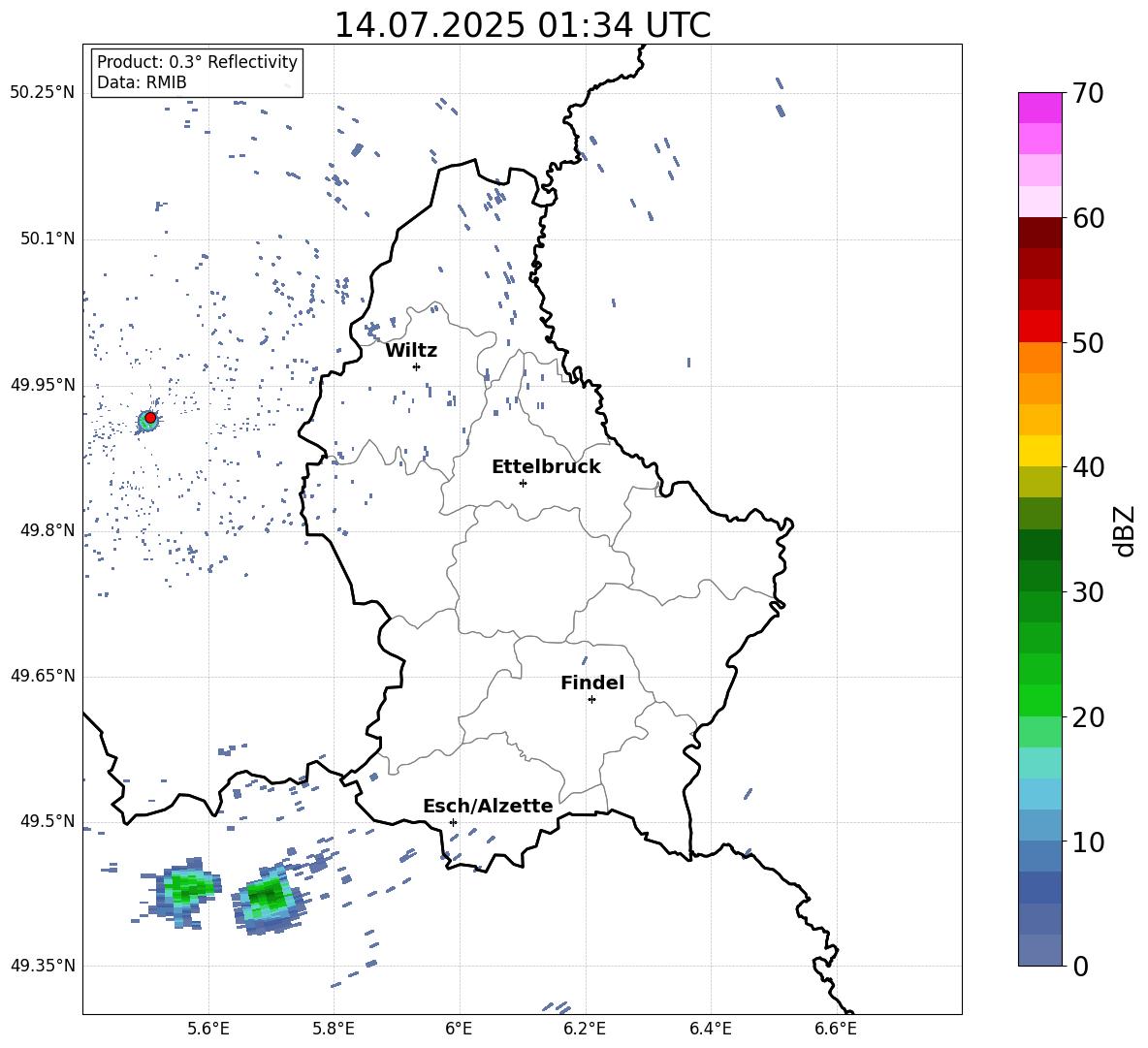This screenshot has width=1148, height=1048.
Task: Click the 49.5°N latitude label
Action: 48,821
